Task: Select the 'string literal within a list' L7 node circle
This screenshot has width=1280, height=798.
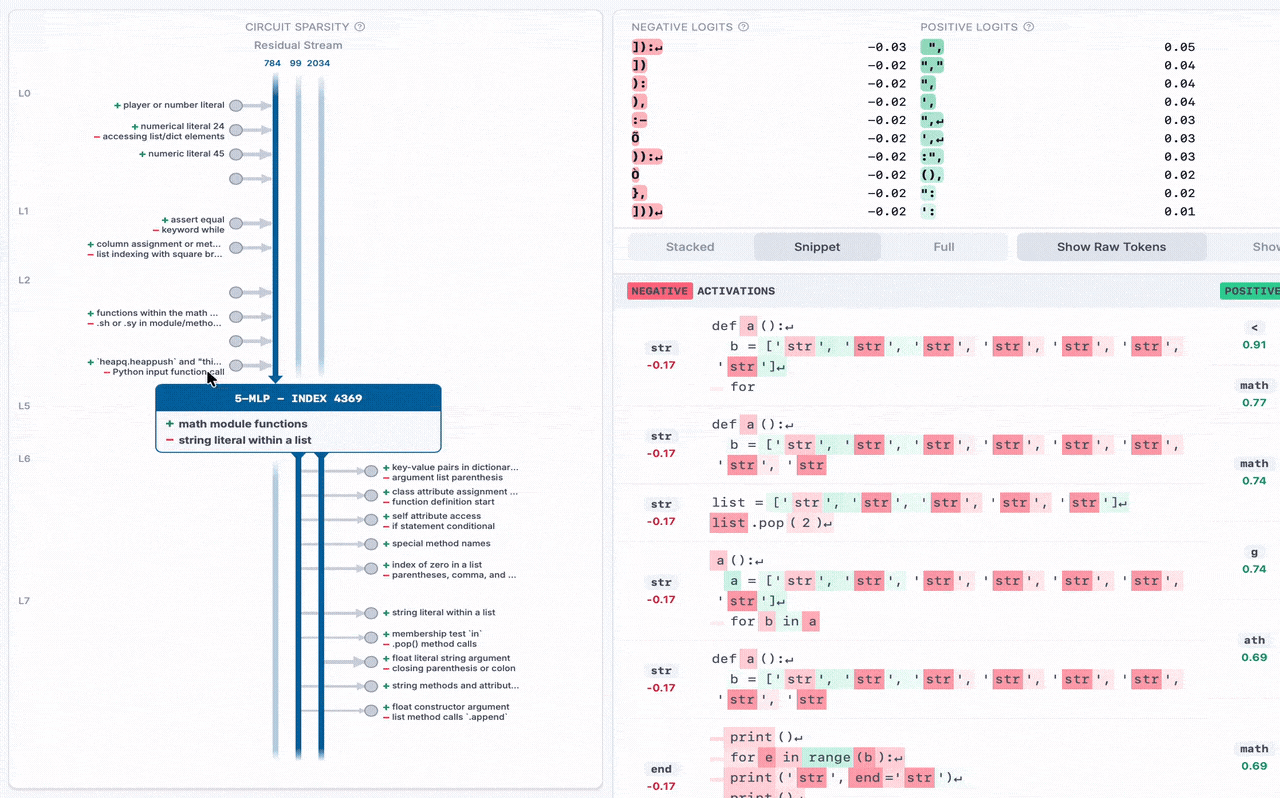Action: [x=371, y=613]
